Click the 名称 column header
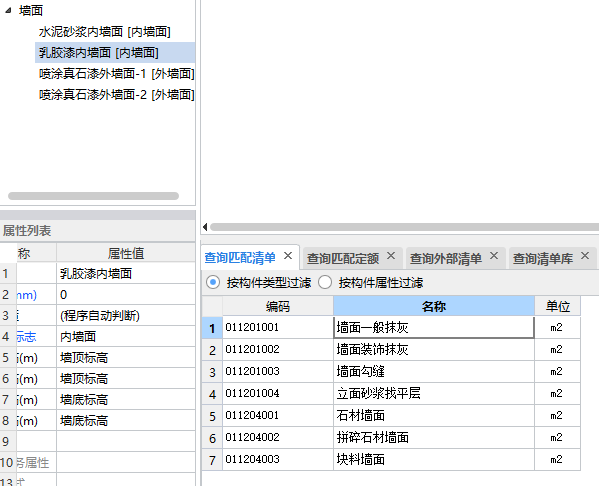The width and height of the screenshot is (599, 486). [x=434, y=306]
